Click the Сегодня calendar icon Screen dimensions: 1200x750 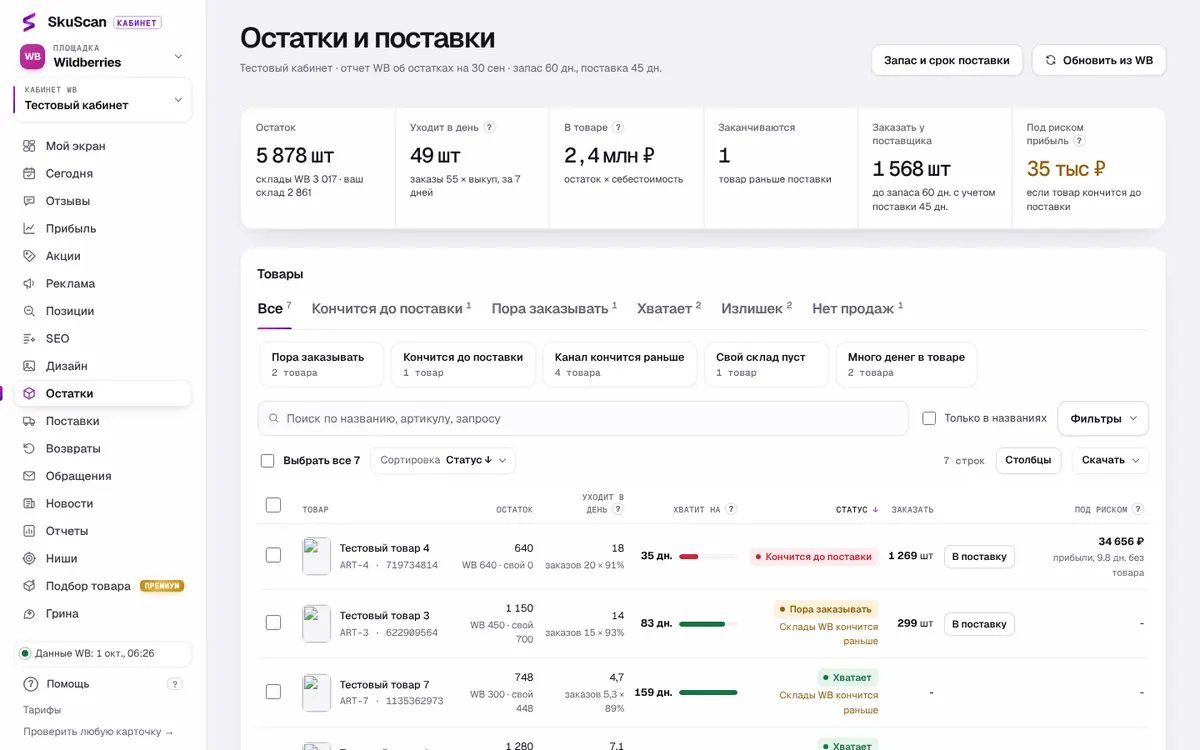point(30,173)
